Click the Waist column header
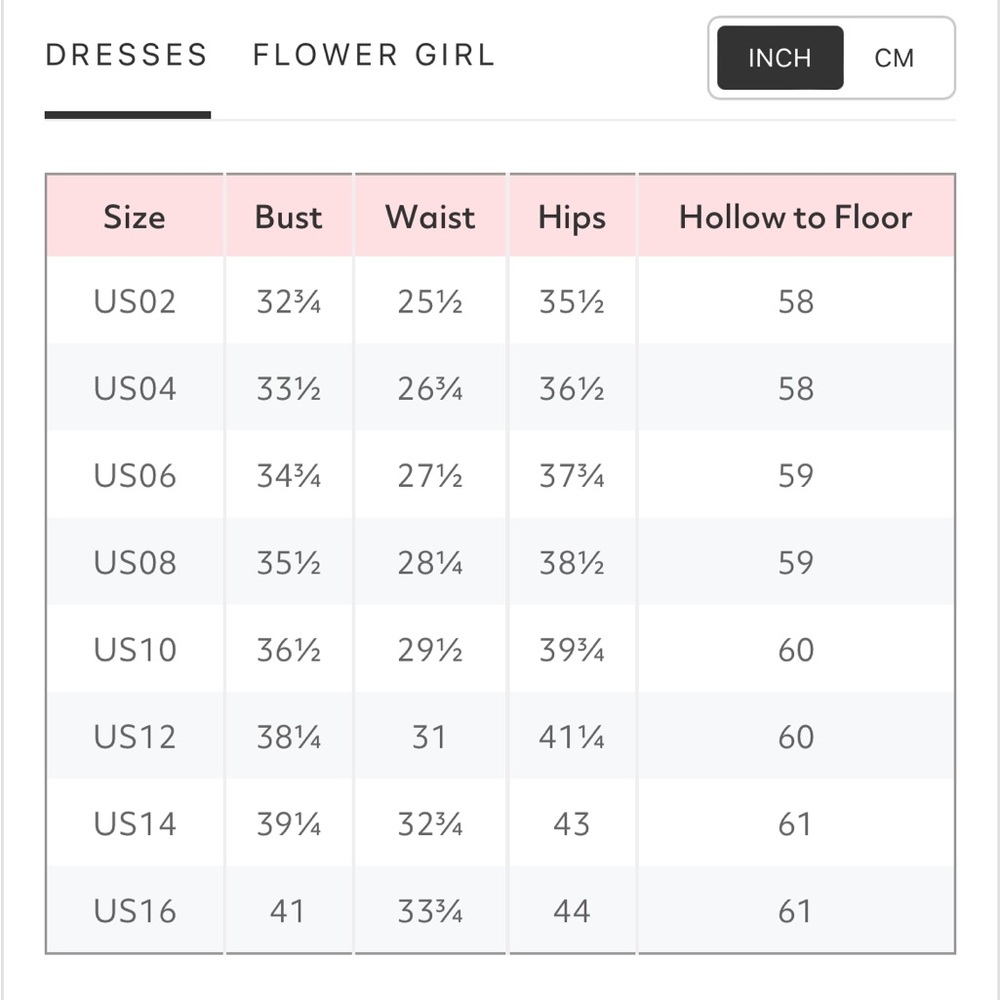The height and width of the screenshot is (1000, 1000). (x=430, y=216)
